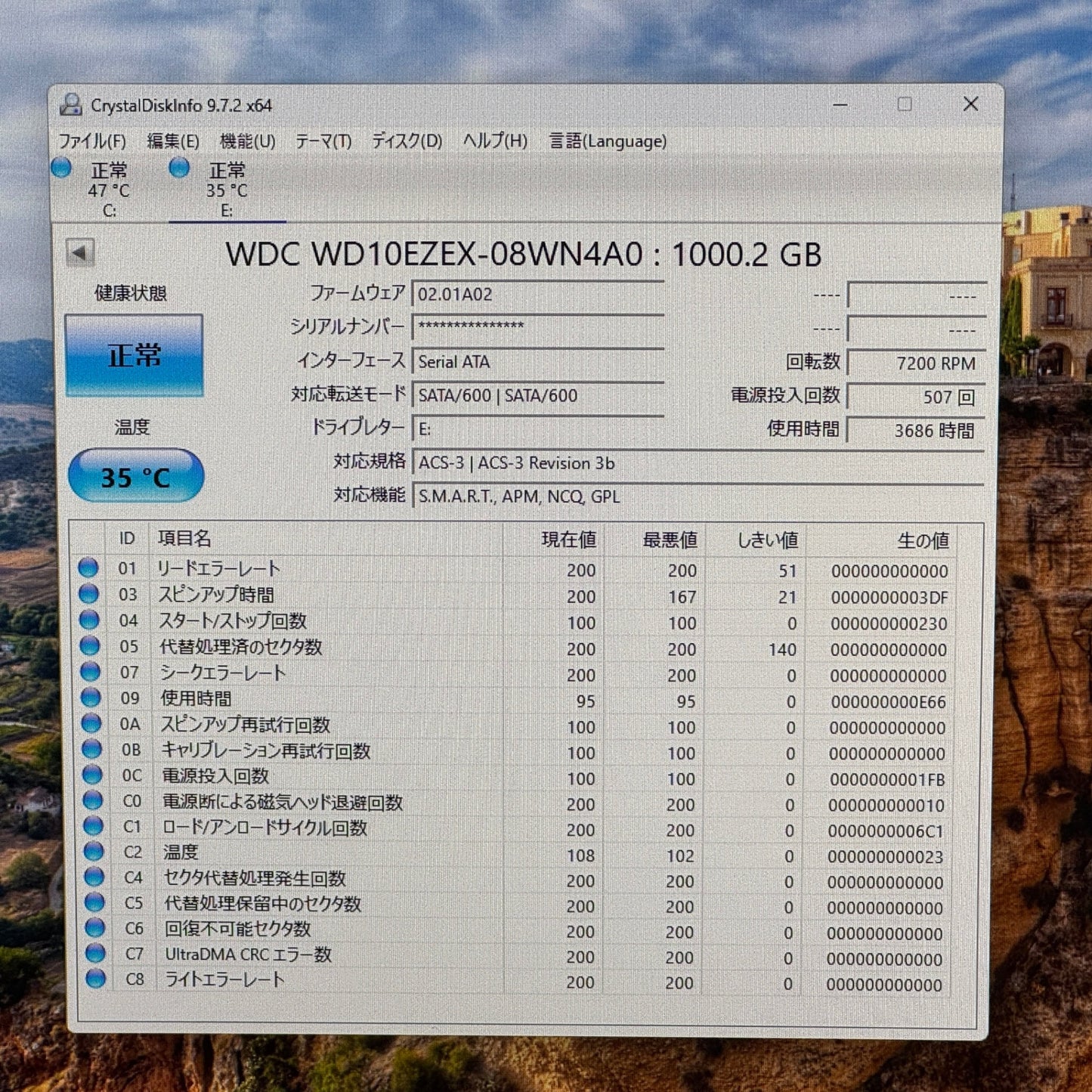The image size is (1092, 1092).
Task: Open the ディスク(D) menu
Action: (x=407, y=141)
